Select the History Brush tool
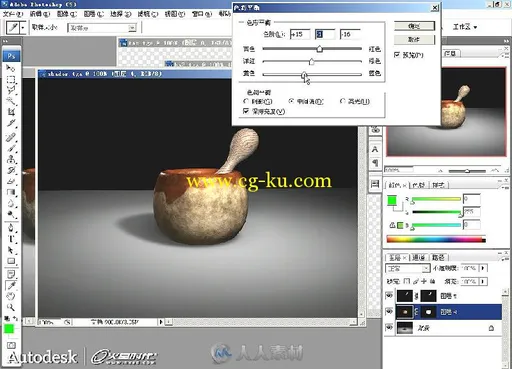The width and height of the screenshot is (512, 369). 11,170
